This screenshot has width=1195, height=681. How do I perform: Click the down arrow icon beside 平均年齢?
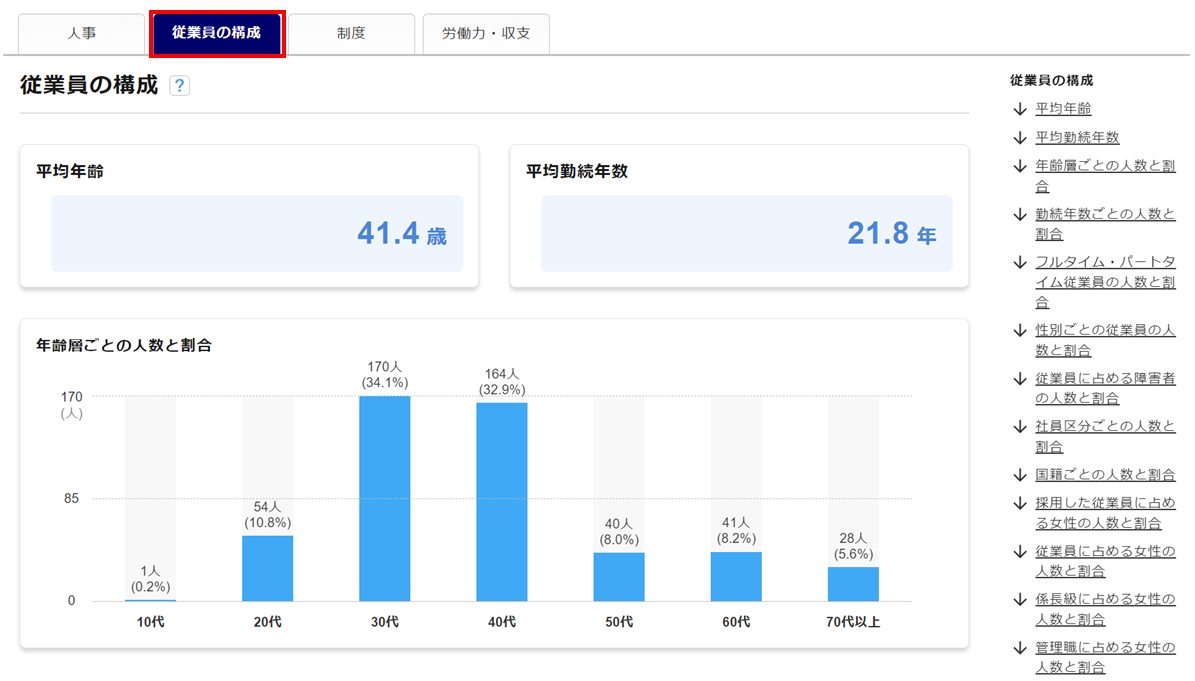point(1020,110)
